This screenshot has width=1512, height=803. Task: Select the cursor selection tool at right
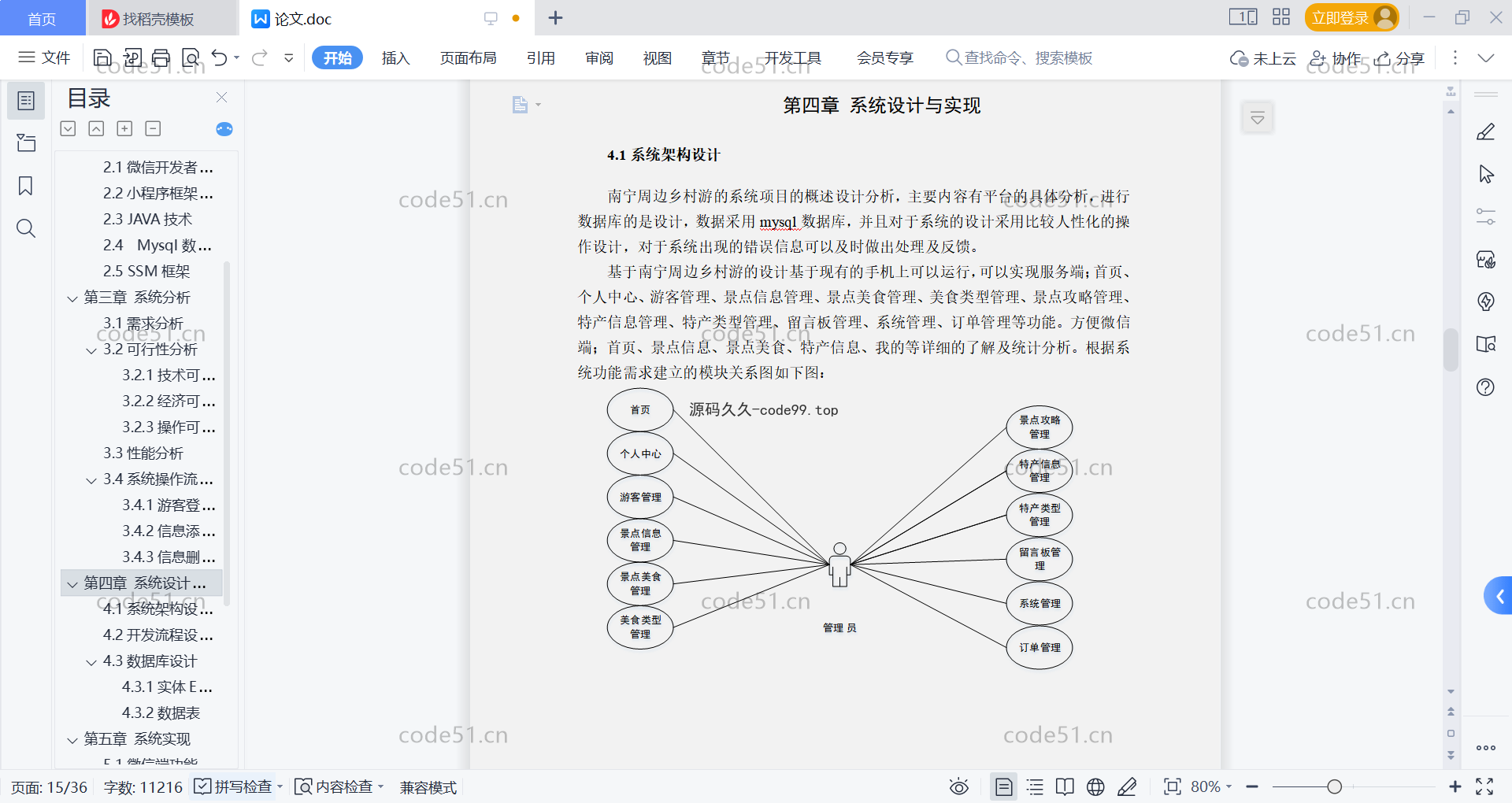click(1486, 174)
